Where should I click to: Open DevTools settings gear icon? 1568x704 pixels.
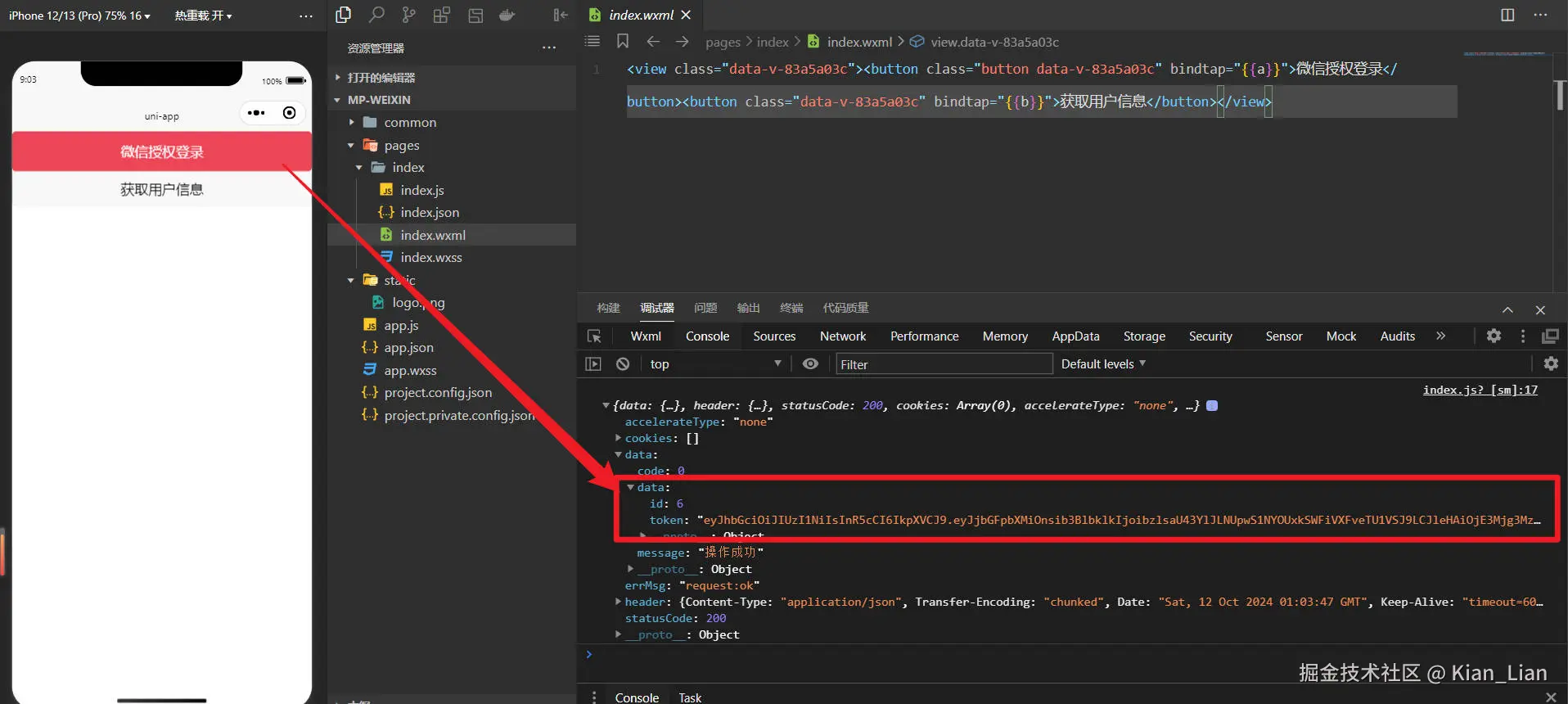pyautogui.click(x=1494, y=336)
